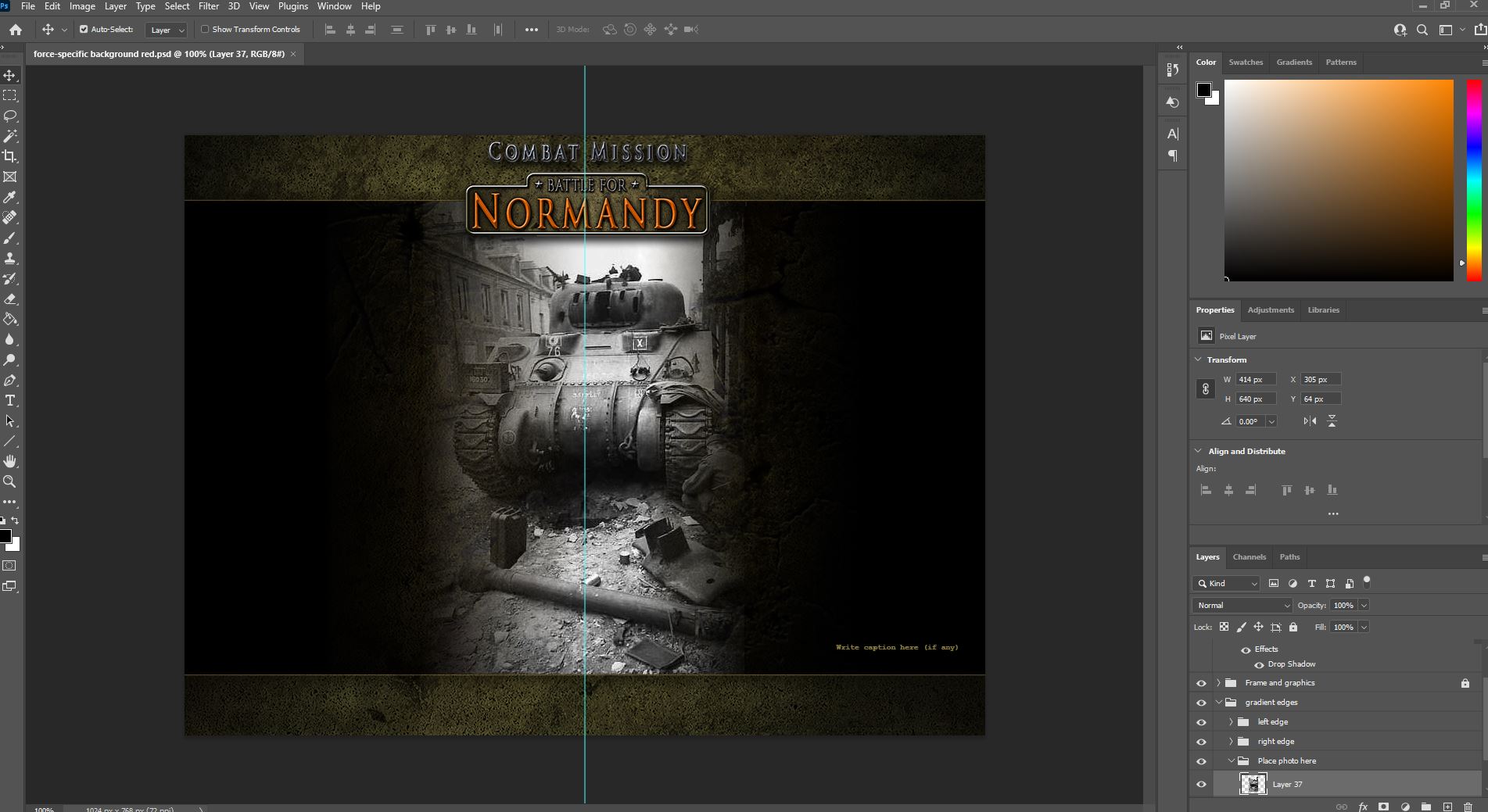Collapse the gradient edges group
The width and height of the screenshot is (1488, 812).
tap(1218, 703)
